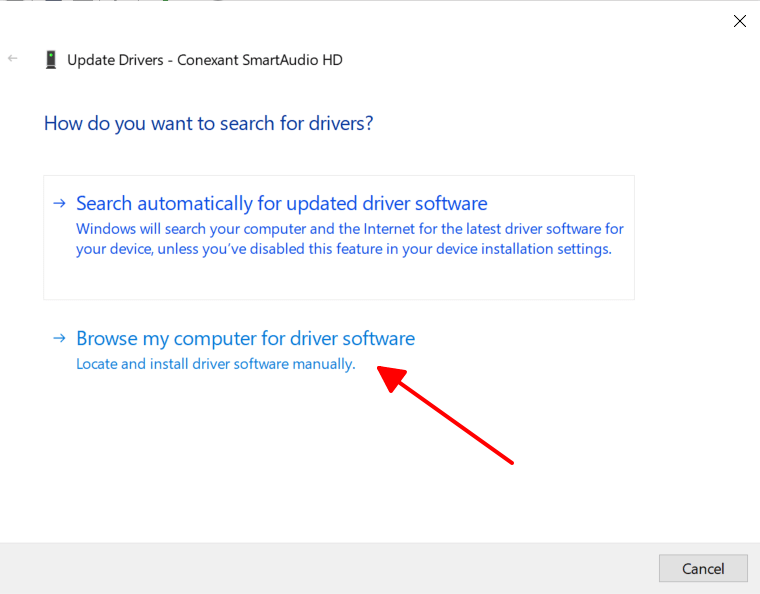Click the 'How do you want to search' heading
Viewport: 760px width, 594px height.
point(208,124)
